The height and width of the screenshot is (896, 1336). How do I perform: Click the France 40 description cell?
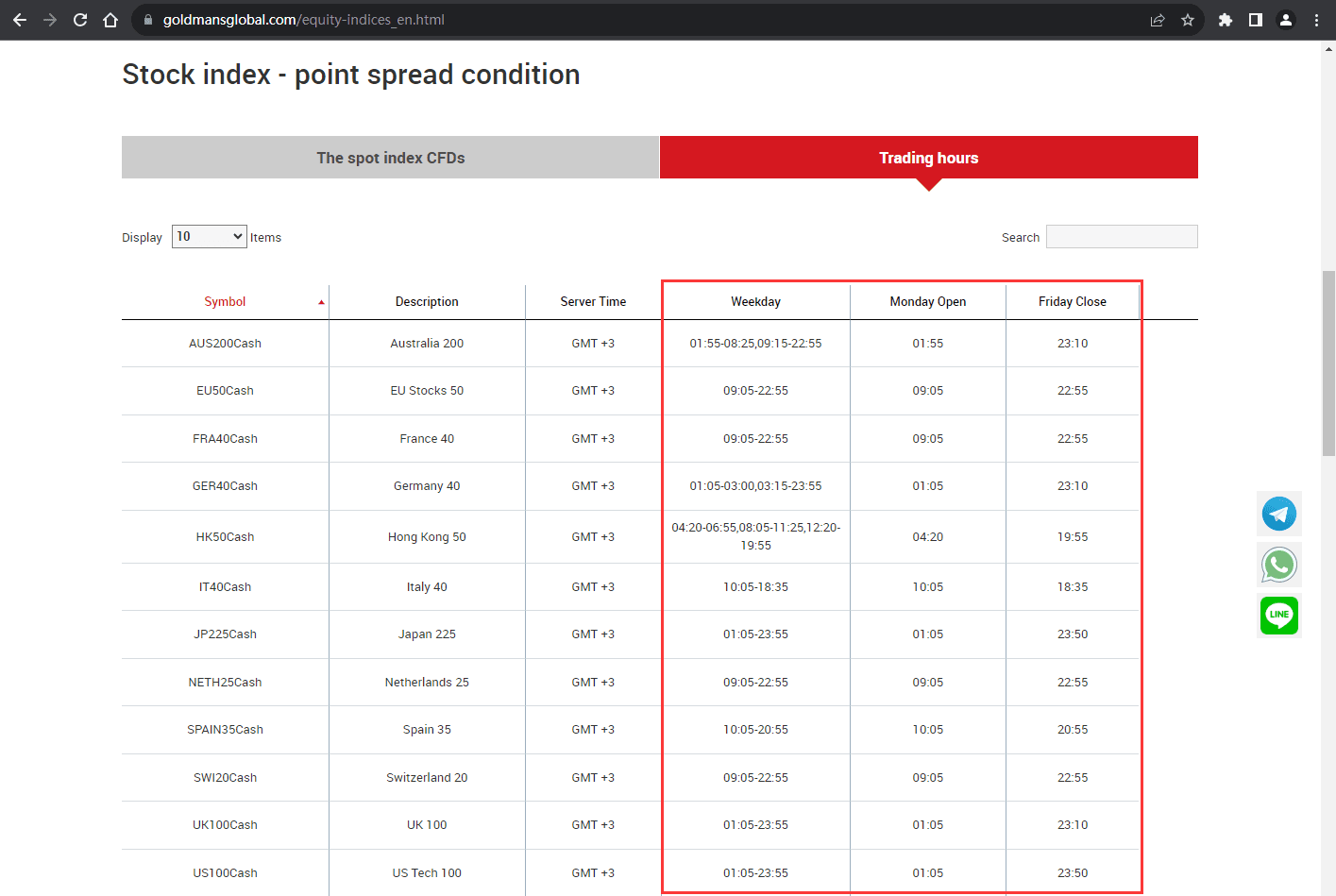coord(427,439)
